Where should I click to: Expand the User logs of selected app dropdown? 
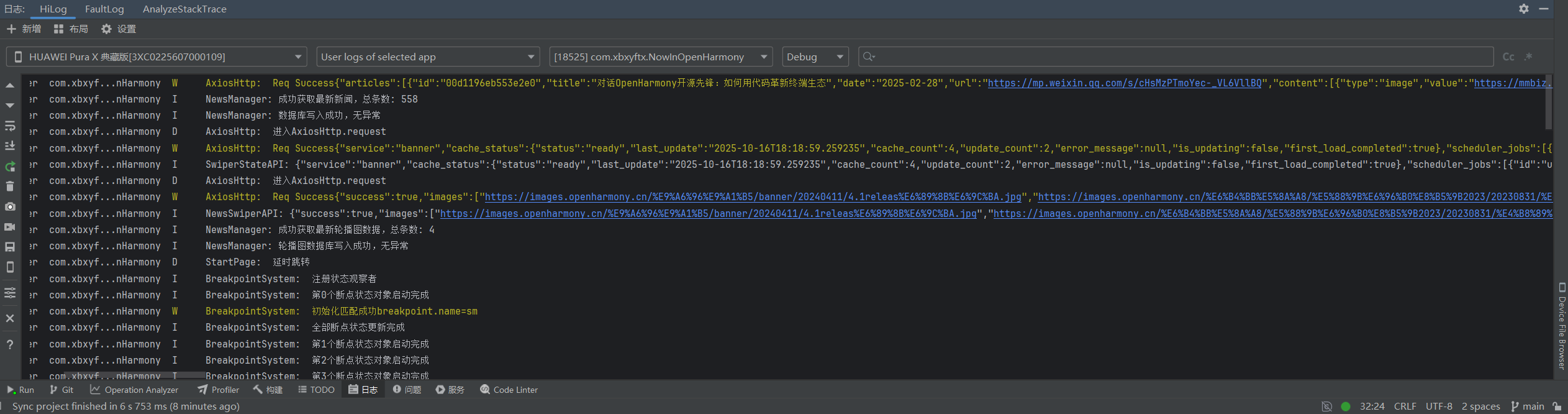click(427, 57)
